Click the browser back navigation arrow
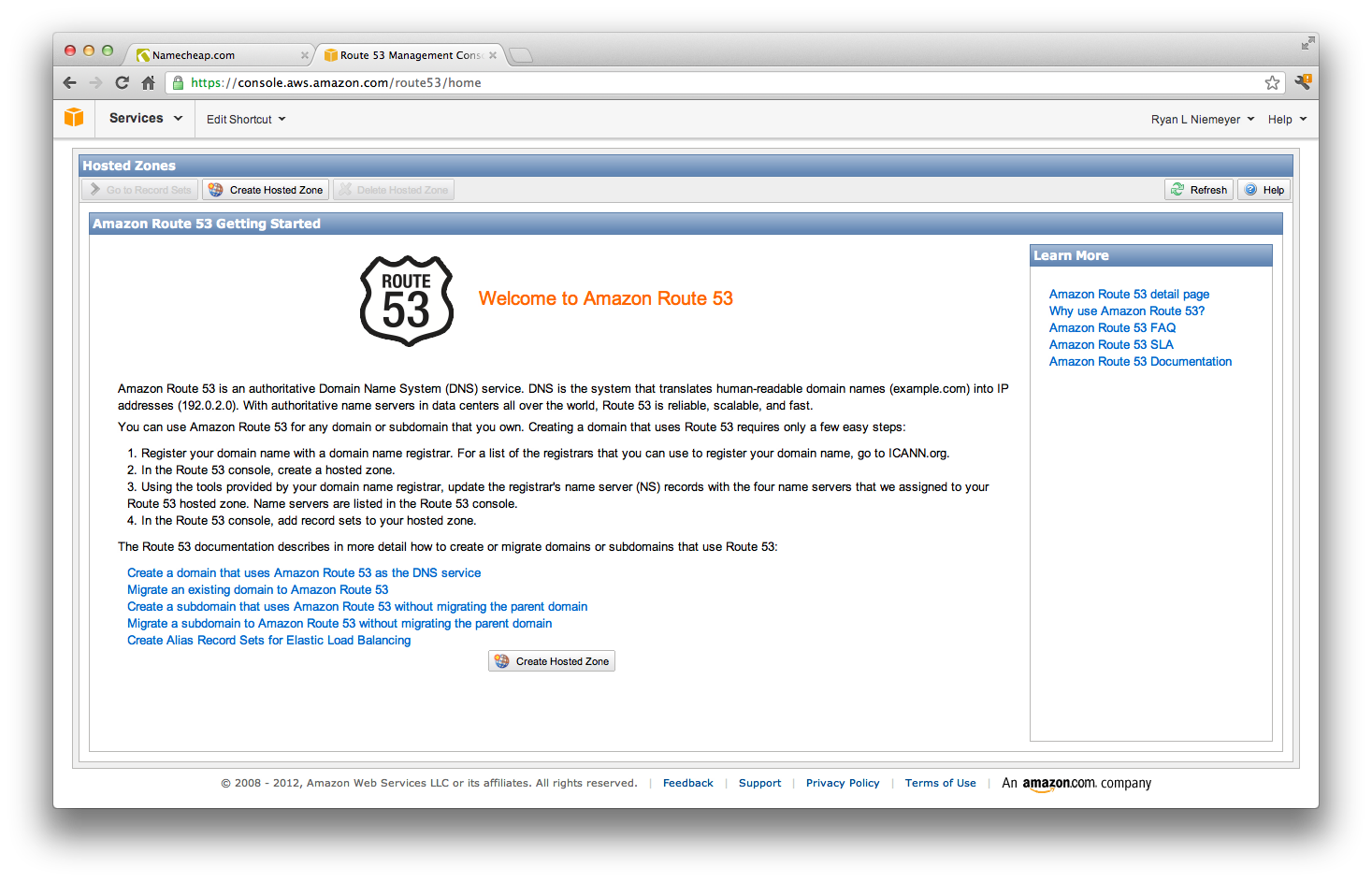The width and height of the screenshot is (1372, 882). (69, 82)
